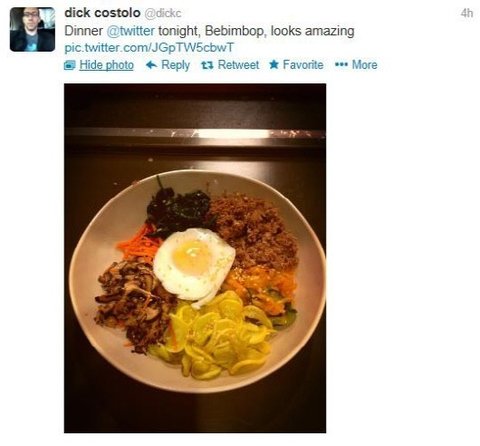
Task: Click the Retweet arrows icon
Action: 207,65
